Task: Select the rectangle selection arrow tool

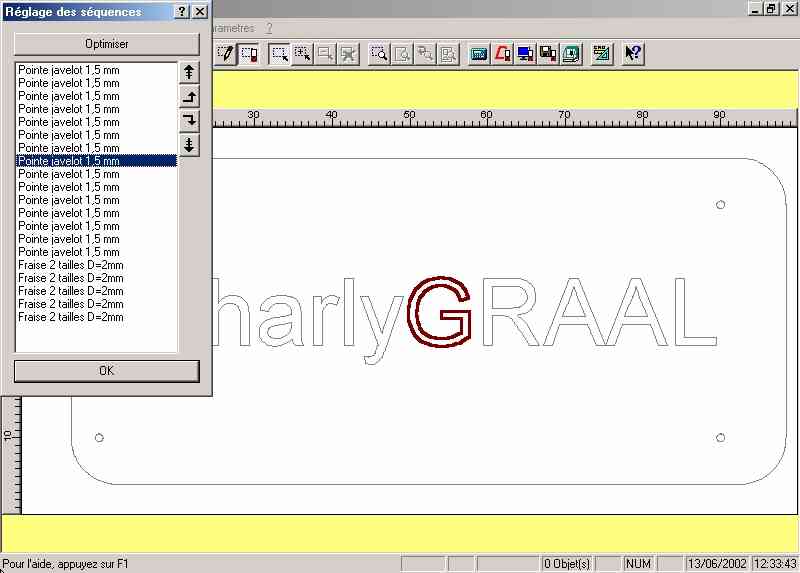Action: coord(280,54)
